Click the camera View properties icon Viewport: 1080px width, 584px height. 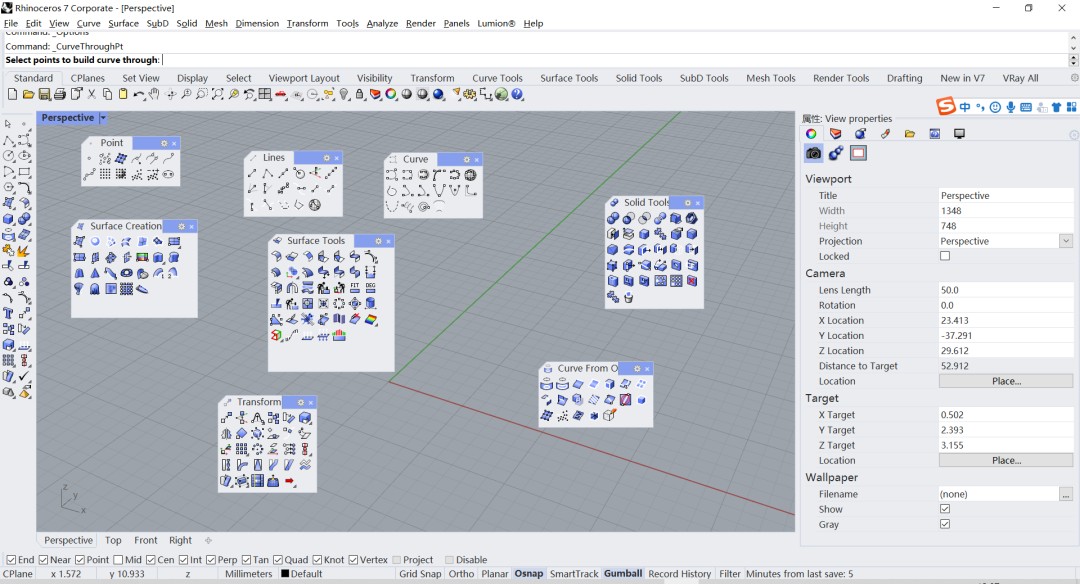click(813, 153)
